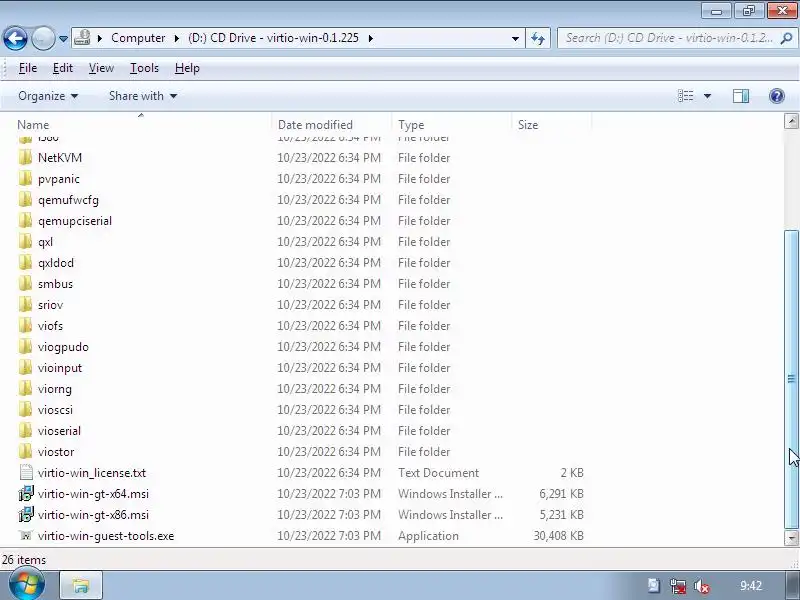
Task: Select the sriov folder icon
Action: (26, 304)
